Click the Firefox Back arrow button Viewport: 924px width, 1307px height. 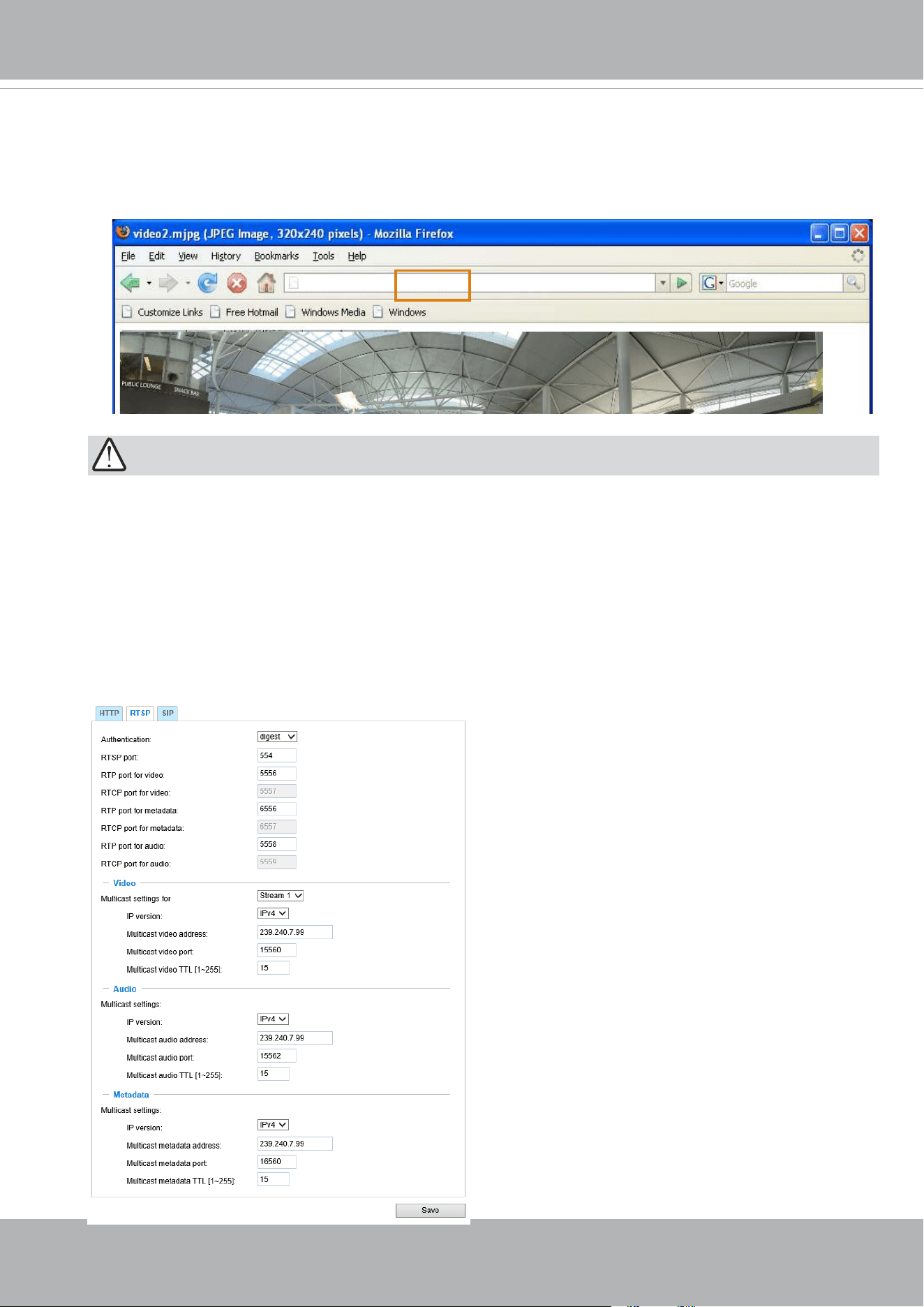click(131, 283)
